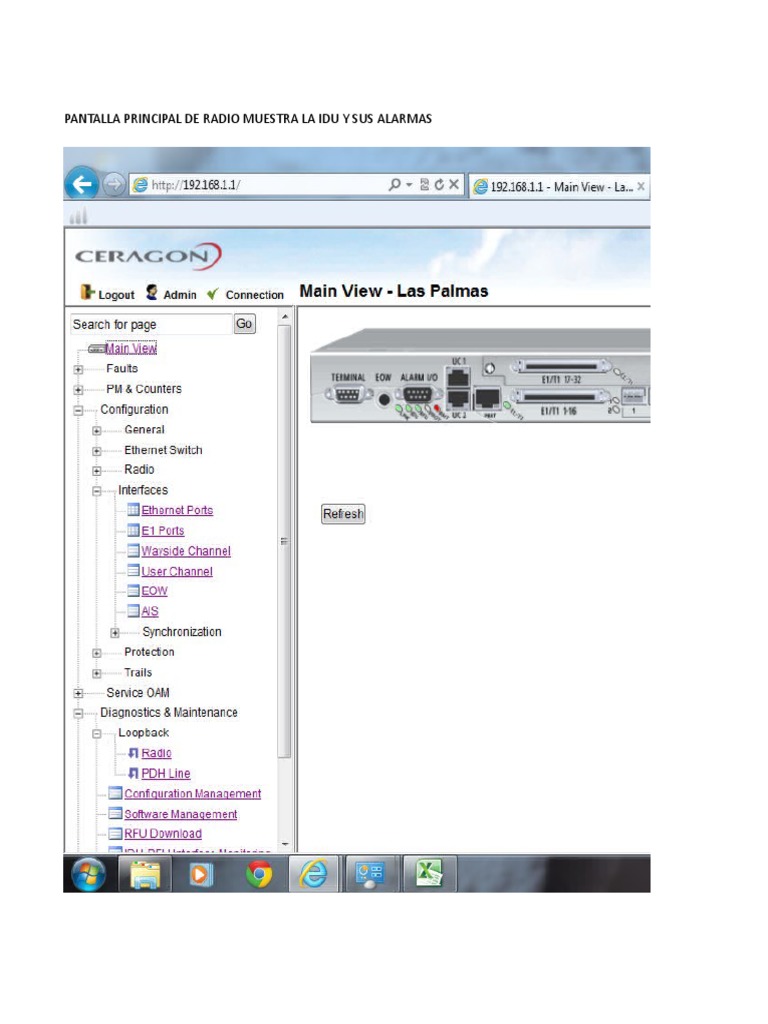Image resolution: width=768 pixels, height=1024 pixels.
Task: Expand the Service OAM node
Action: [x=78, y=693]
